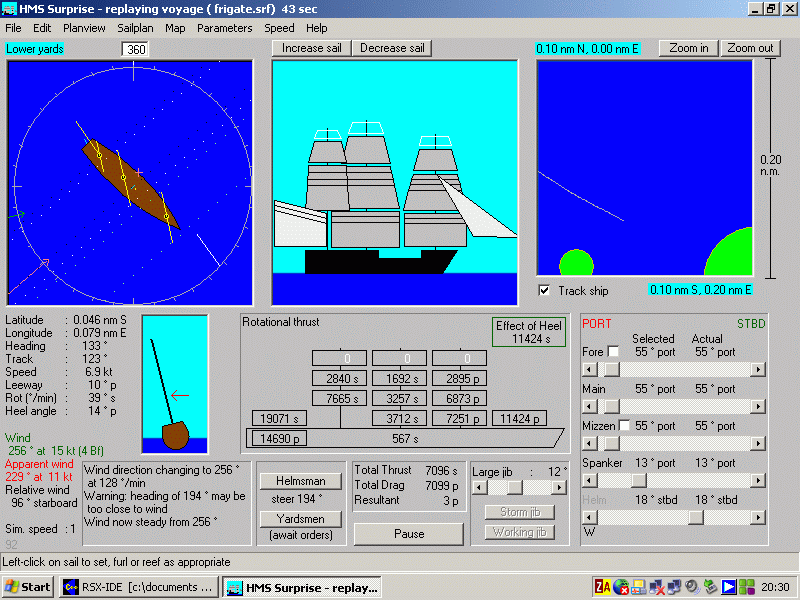Open the Speed menu
Viewport: 800px width, 600px height.
[279, 28]
